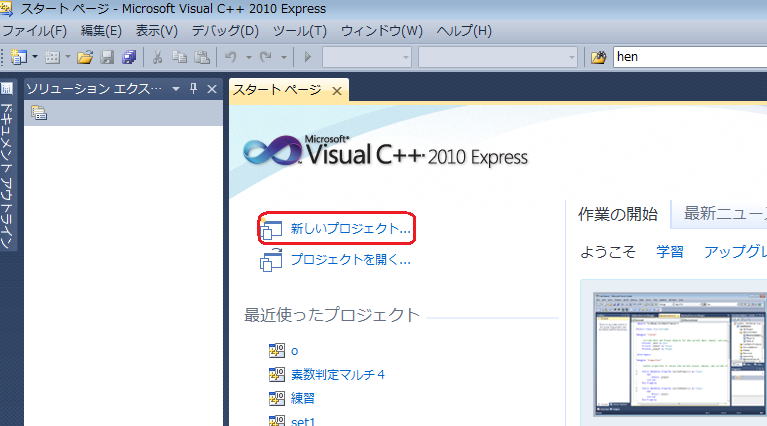Click the Undo toolbar icon
Screen dimensions: 767x426
point(231,57)
